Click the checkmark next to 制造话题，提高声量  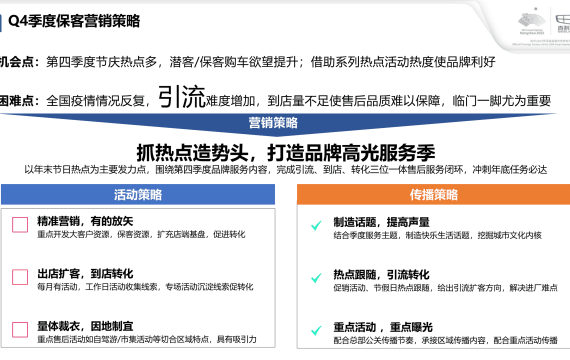pos(316,225)
